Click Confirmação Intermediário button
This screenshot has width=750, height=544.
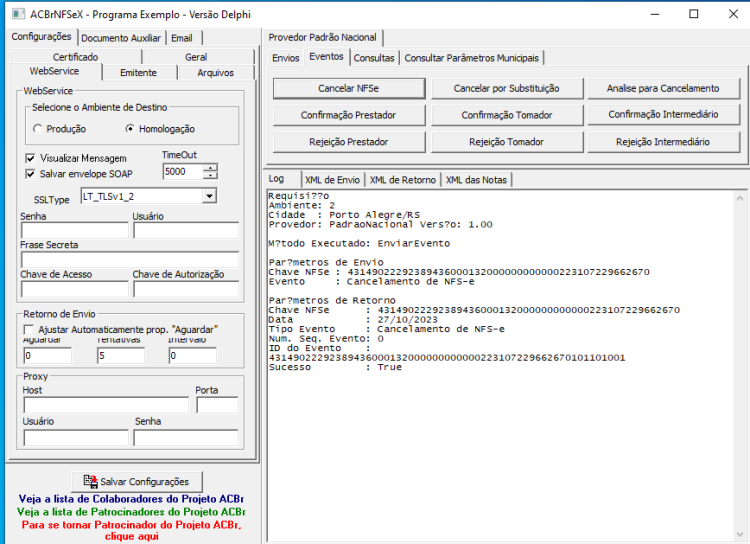[x=663, y=115]
